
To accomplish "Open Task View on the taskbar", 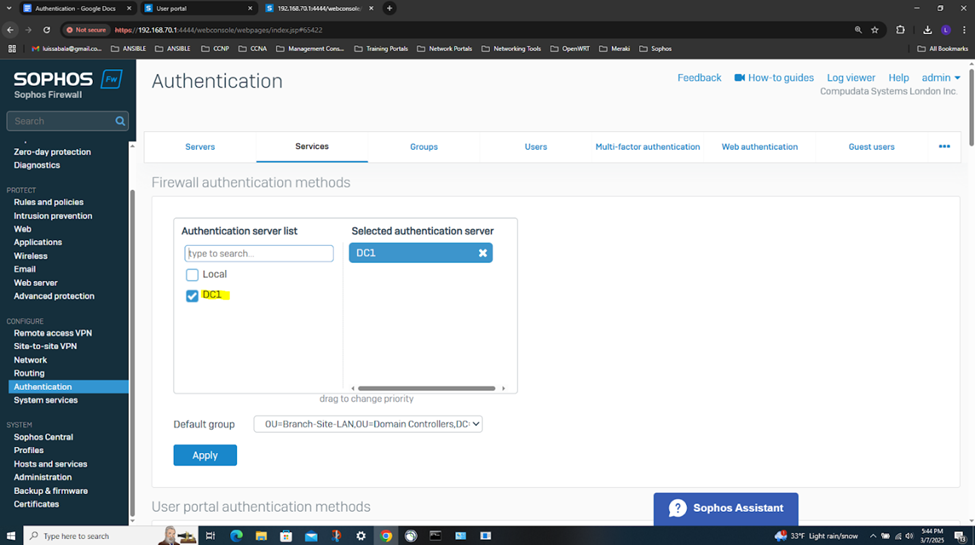I will [210, 536].
